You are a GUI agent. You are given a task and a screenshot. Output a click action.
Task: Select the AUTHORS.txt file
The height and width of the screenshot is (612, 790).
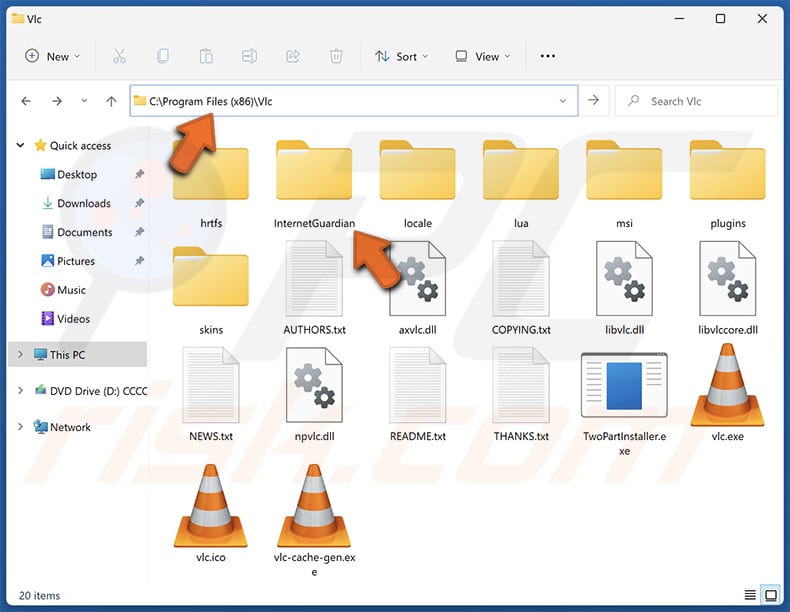pos(314,288)
